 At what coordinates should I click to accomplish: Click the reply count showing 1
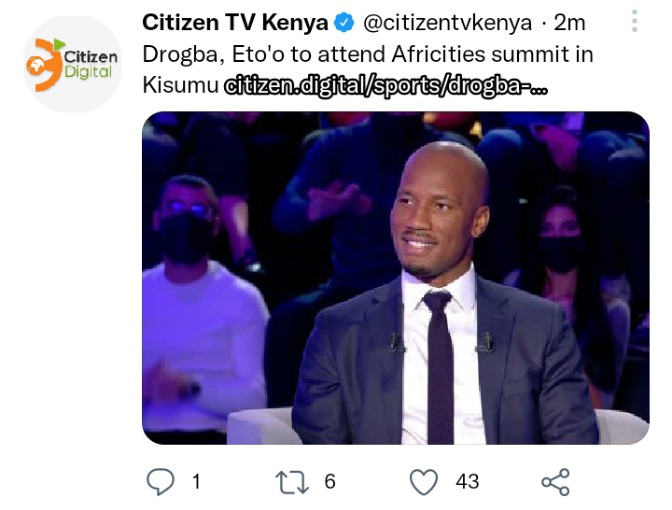[196, 482]
